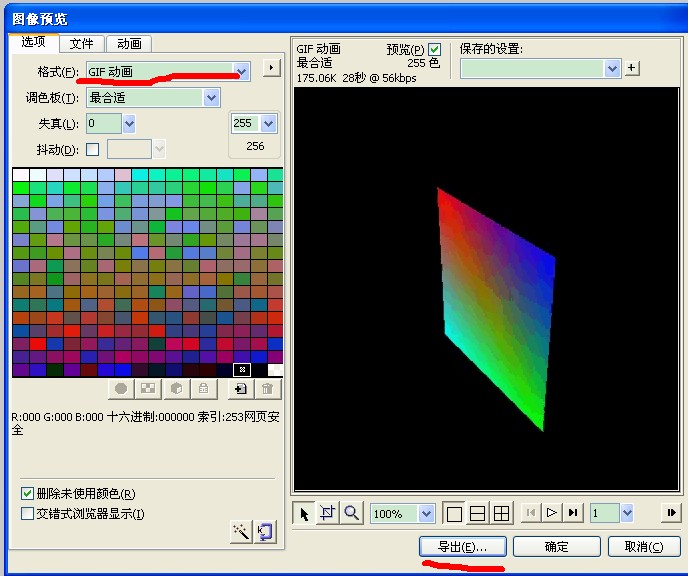
Task: Open the 100% zoom level dropdown
Action: 426,513
